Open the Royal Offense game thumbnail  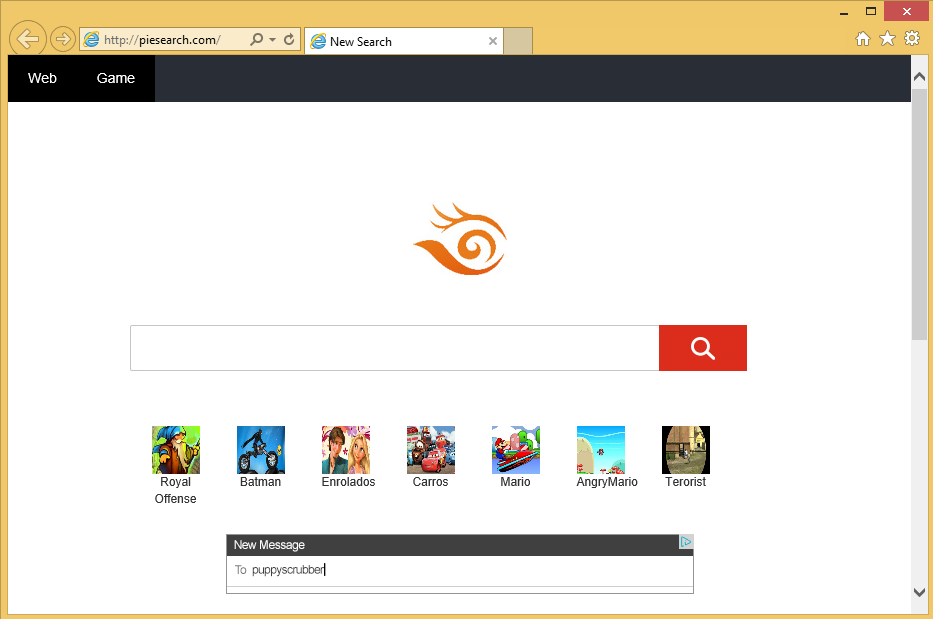176,450
